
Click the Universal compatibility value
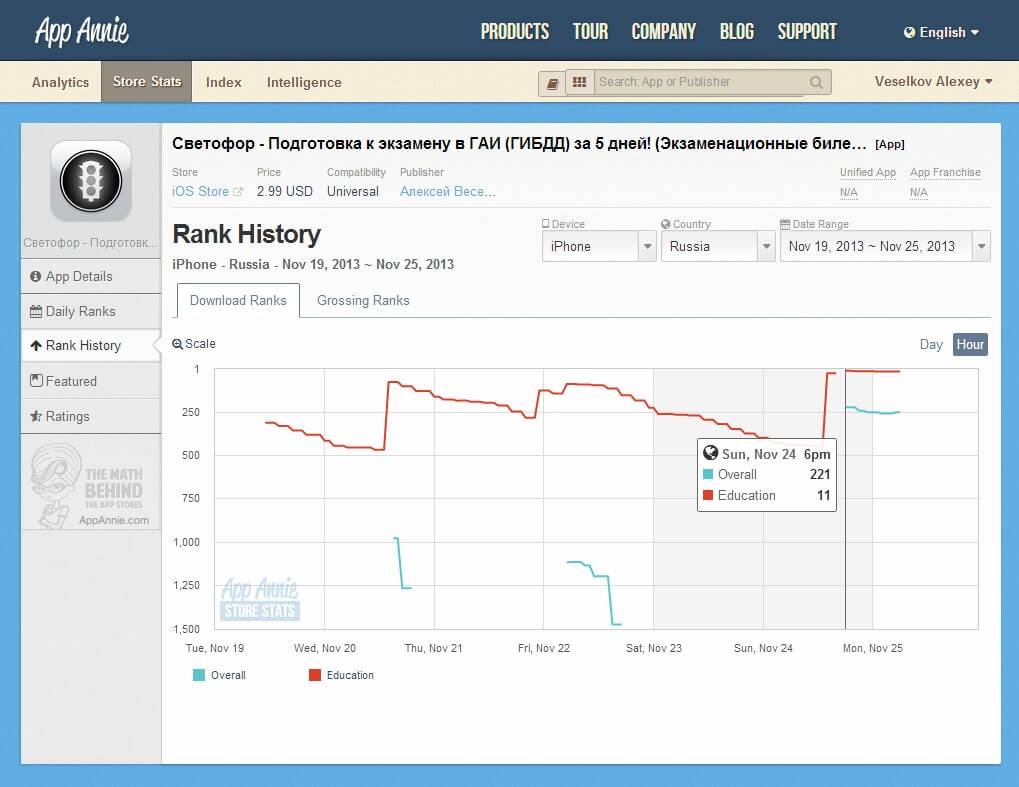point(353,192)
